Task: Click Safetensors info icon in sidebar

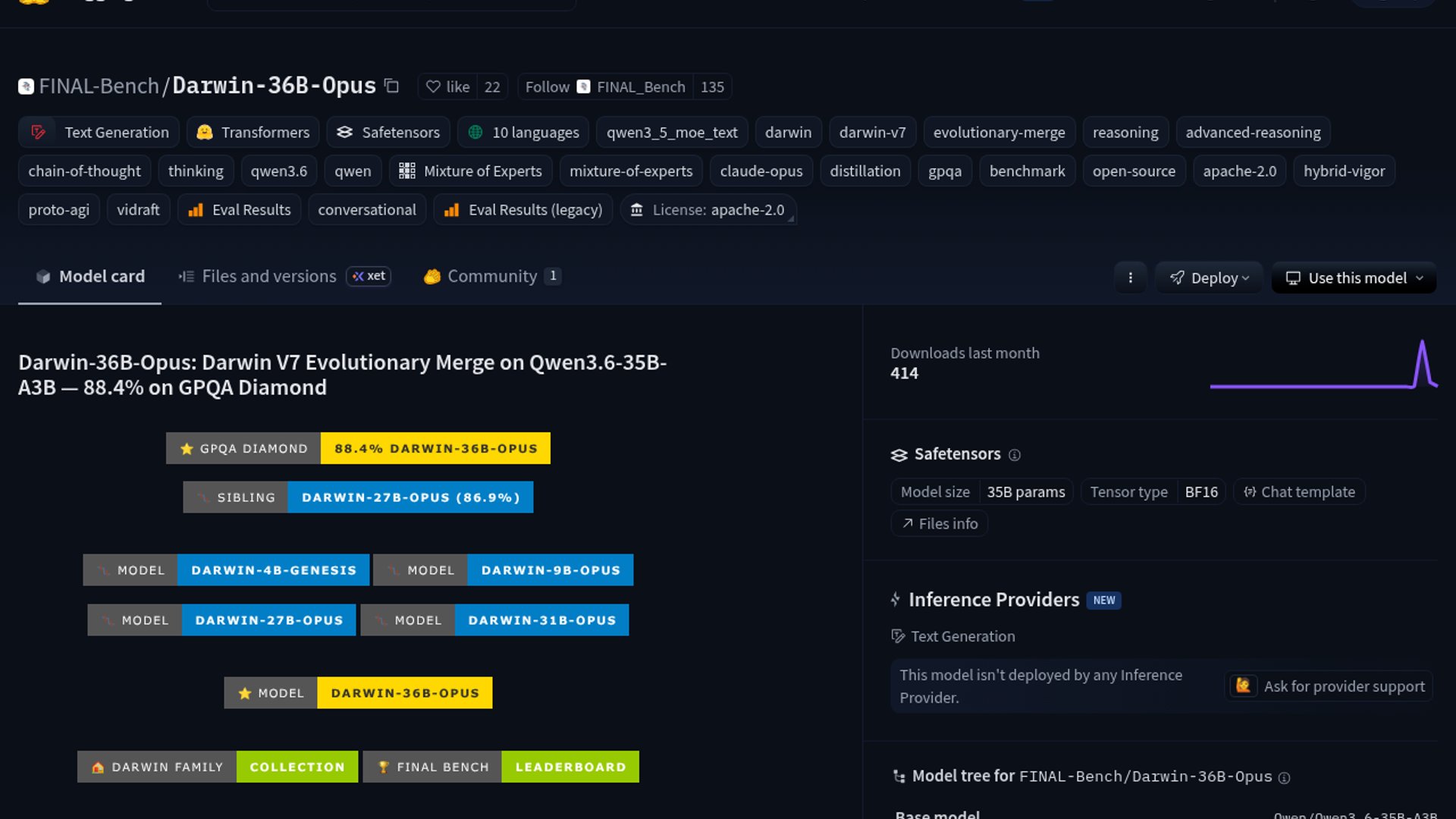Action: 1015,455
